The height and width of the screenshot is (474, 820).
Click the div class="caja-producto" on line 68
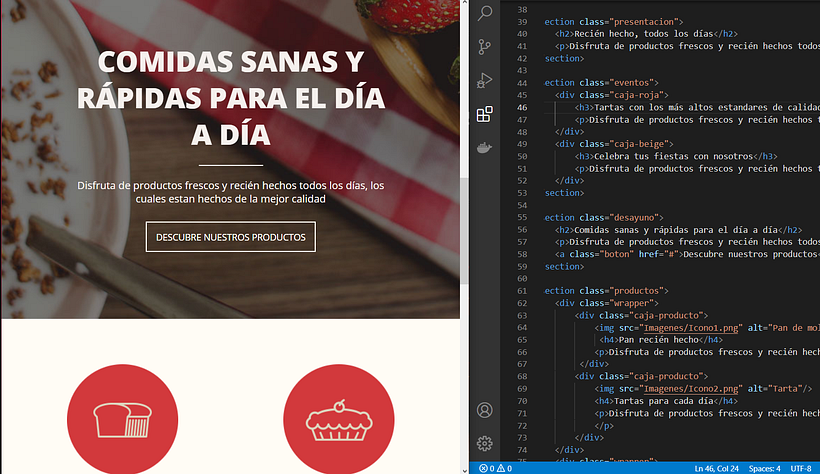point(641,376)
